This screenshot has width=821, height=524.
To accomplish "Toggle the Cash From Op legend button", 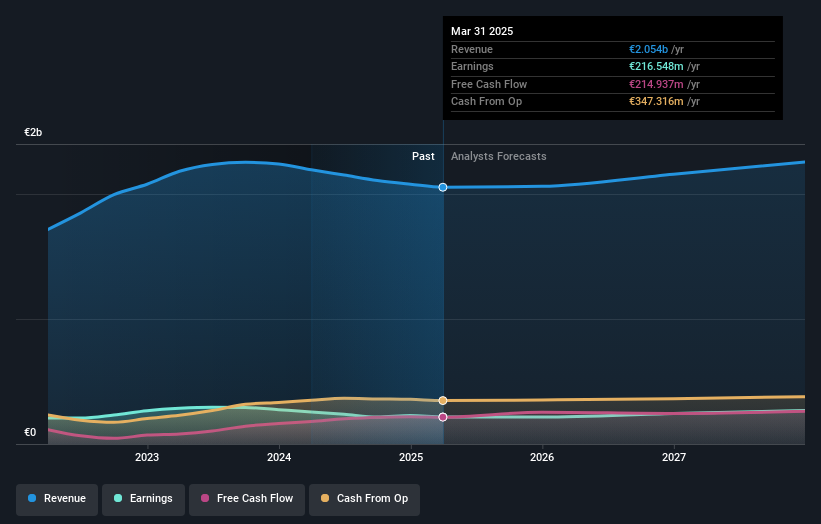I will 364,499.
